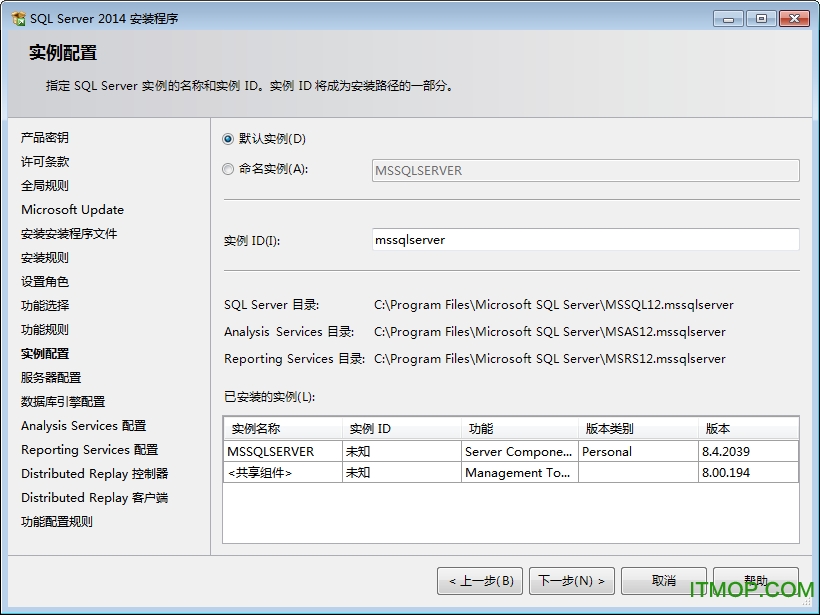
Task: Select the bold 实例配置 sidebar step
Action: (x=45, y=354)
